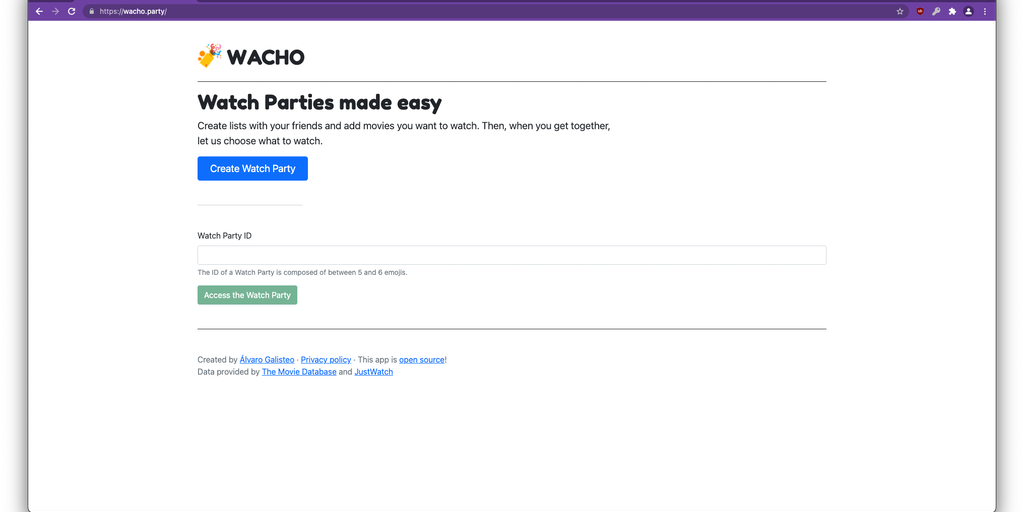This screenshot has width=1024, height=512.
Task: Click the WACHO party popper logo
Action: pos(209,56)
